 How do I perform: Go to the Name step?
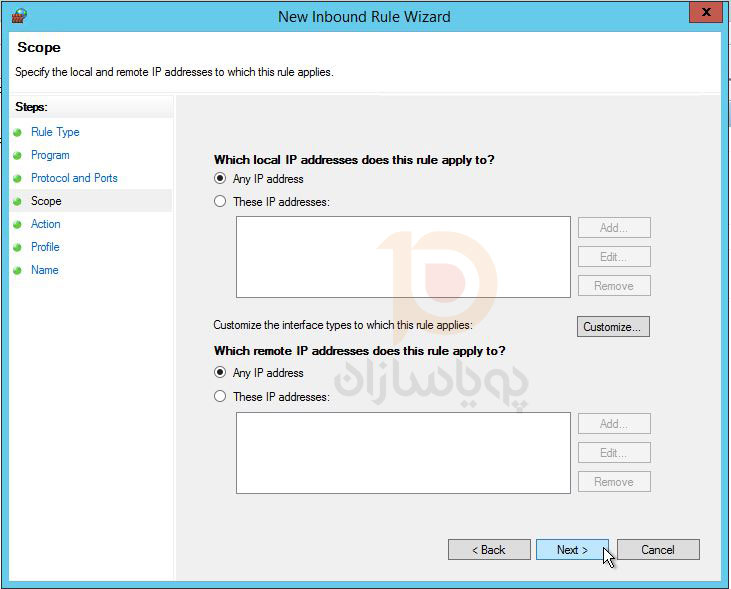pyautogui.click(x=45, y=270)
